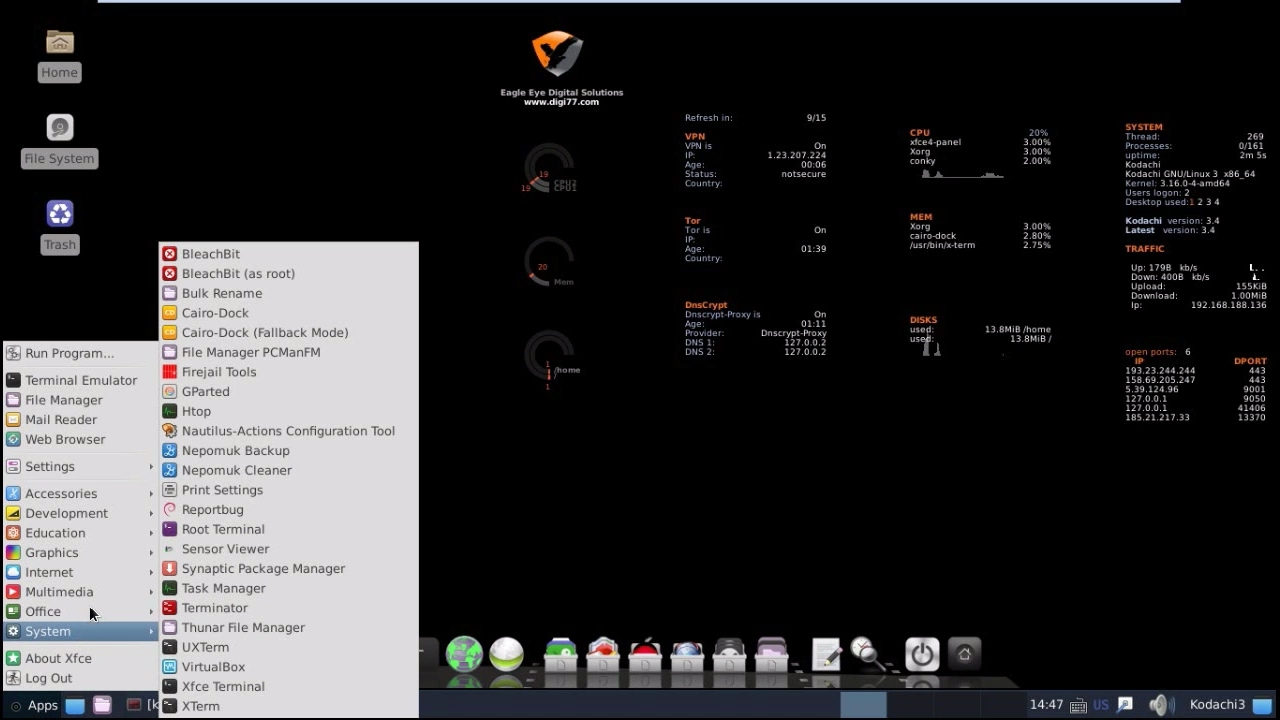Open Root Terminal
The width and height of the screenshot is (1280, 720).
[288, 529]
